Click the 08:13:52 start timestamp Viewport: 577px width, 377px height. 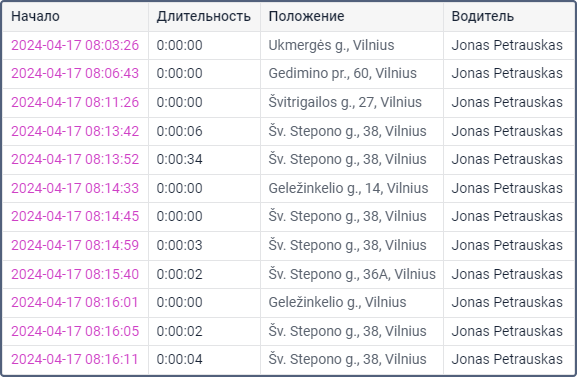[75, 159]
